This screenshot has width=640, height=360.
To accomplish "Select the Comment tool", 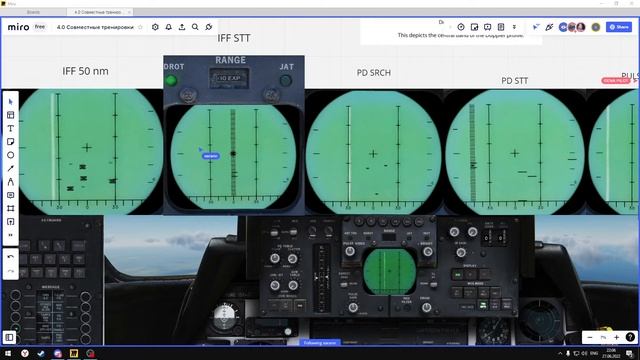I will point(11,195).
